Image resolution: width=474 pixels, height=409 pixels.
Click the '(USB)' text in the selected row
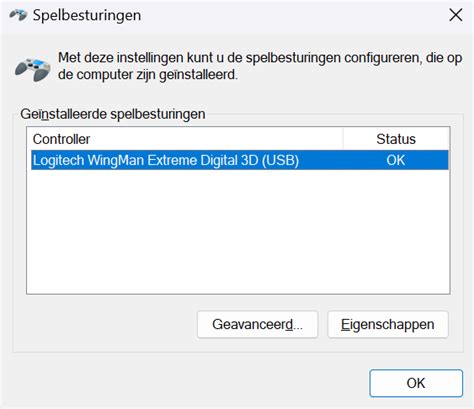280,160
